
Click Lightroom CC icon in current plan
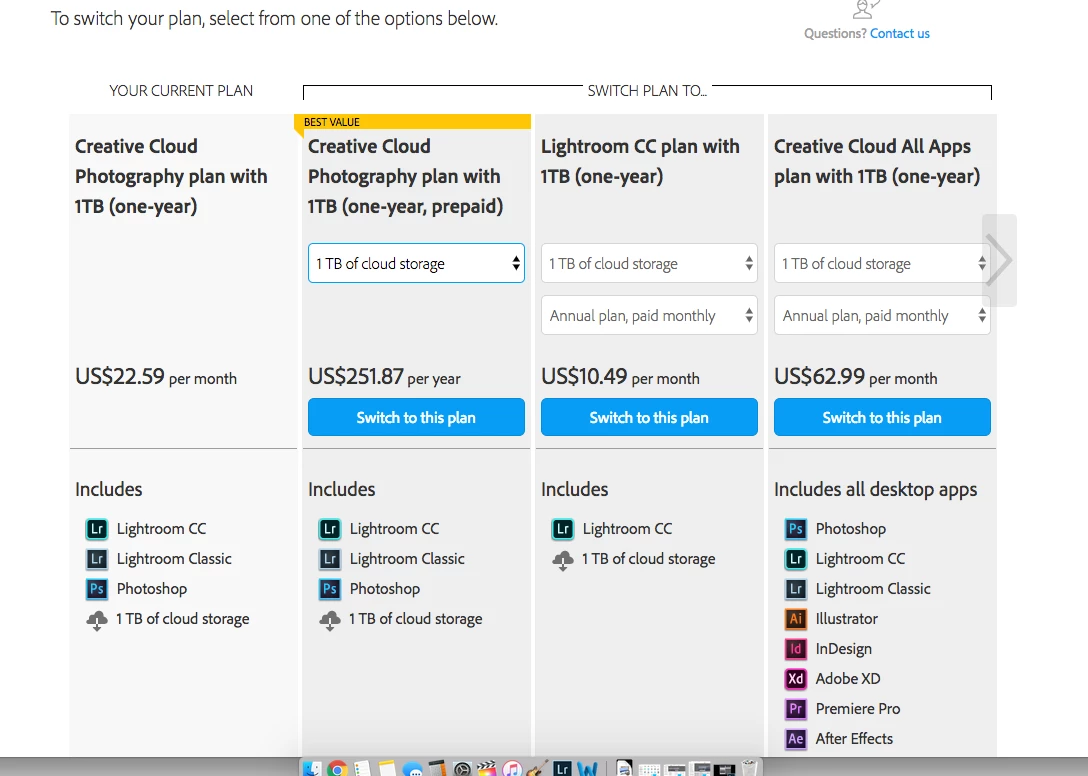pyautogui.click(x=96, y=529)
